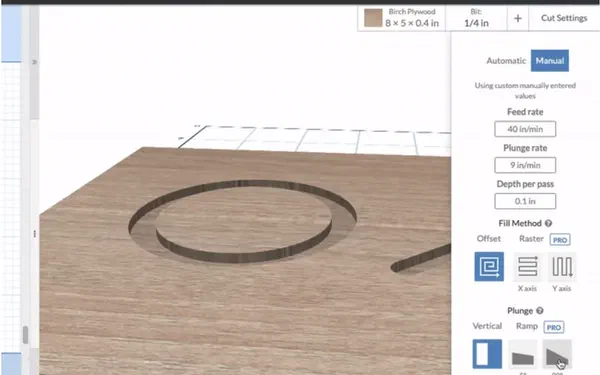Viewport: 600px width, 375px height.
Task: Click the PRO badge next to Raster
Action: point(560,240)
